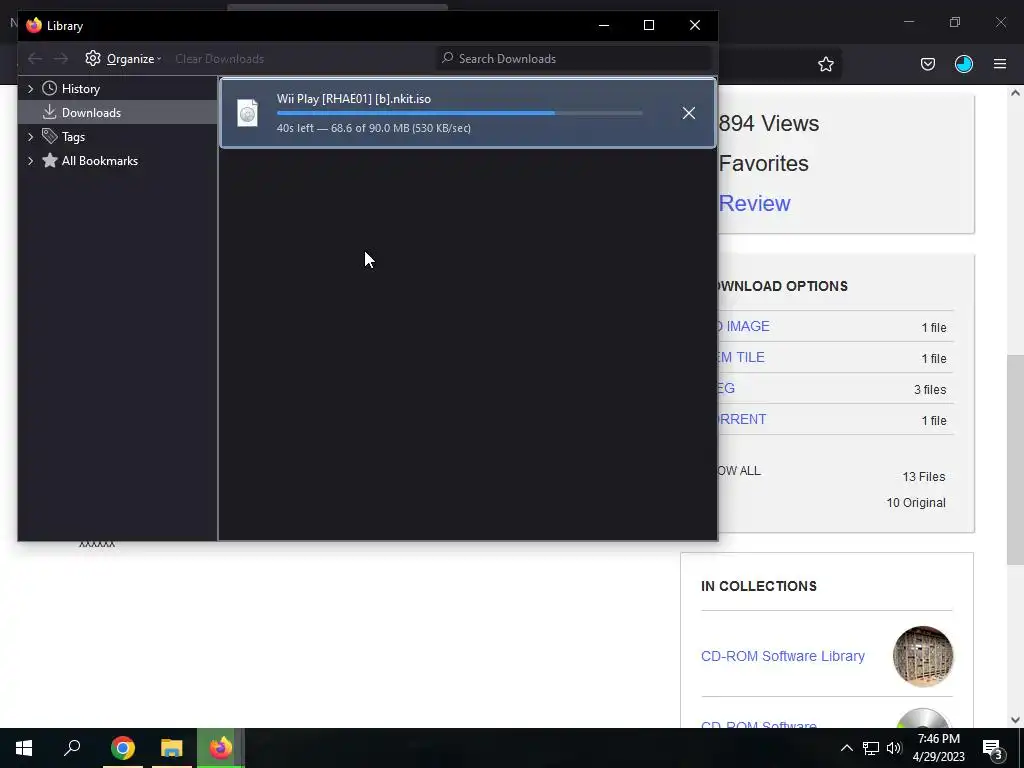Expand the All Bookmarks node
Viewport: 1024px width, 768px height.
(31, 161)
